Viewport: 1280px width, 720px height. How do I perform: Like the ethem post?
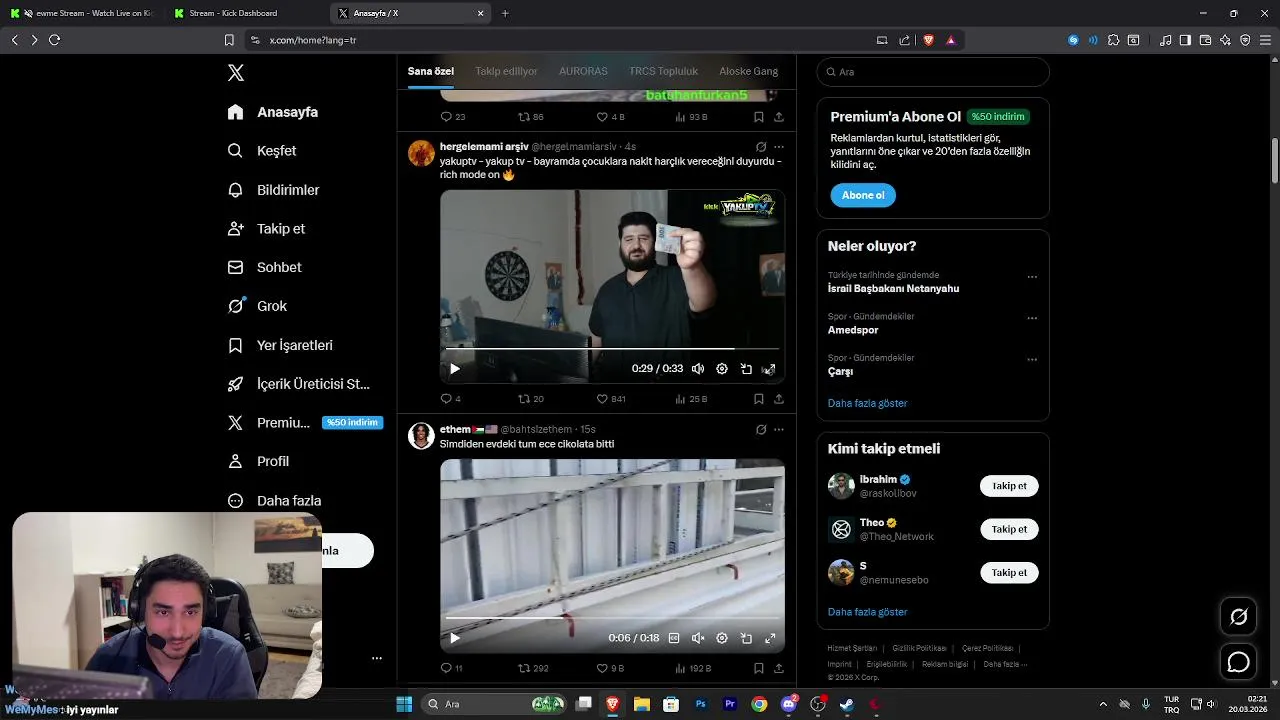(610, 668)
